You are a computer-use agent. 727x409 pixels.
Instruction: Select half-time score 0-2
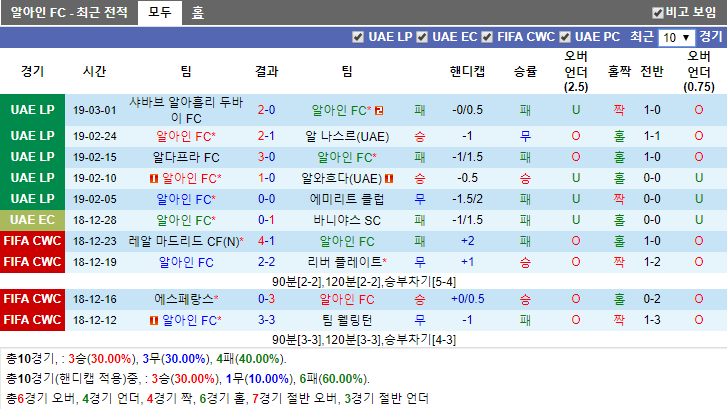tap(652, 299)
